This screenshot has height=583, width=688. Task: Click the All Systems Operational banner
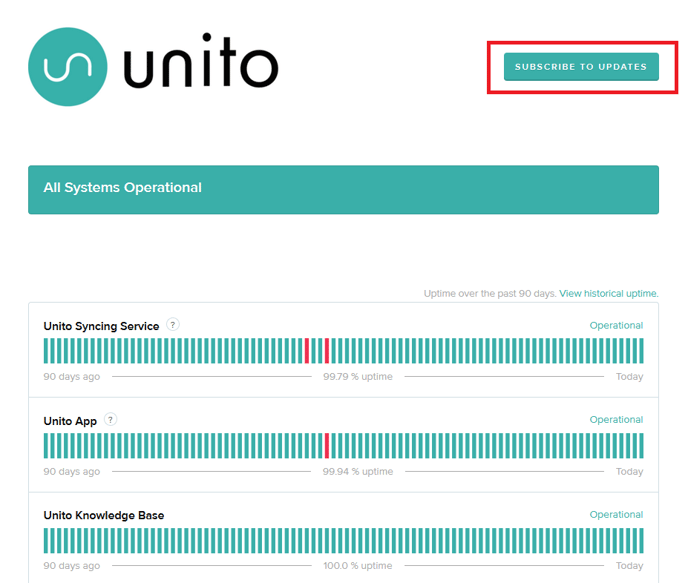click(x=343, y=190)
